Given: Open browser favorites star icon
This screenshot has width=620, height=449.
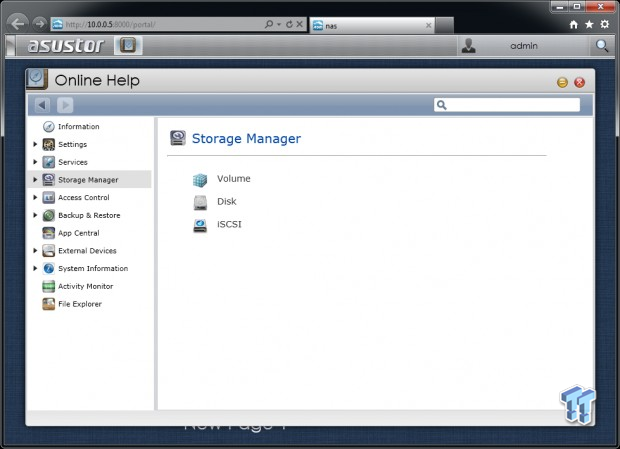Looking at the screenshot, I should (x=589, y=25).
